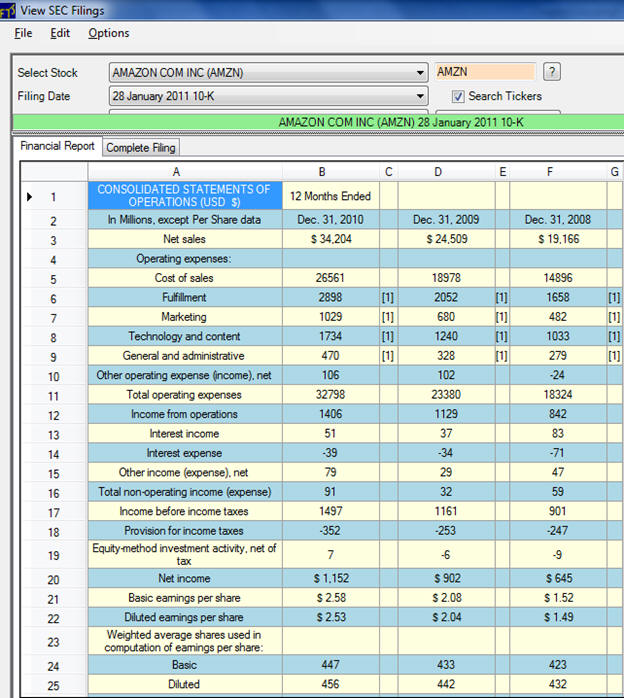Click the '12 Months Ended' cell

pos(331,196)
